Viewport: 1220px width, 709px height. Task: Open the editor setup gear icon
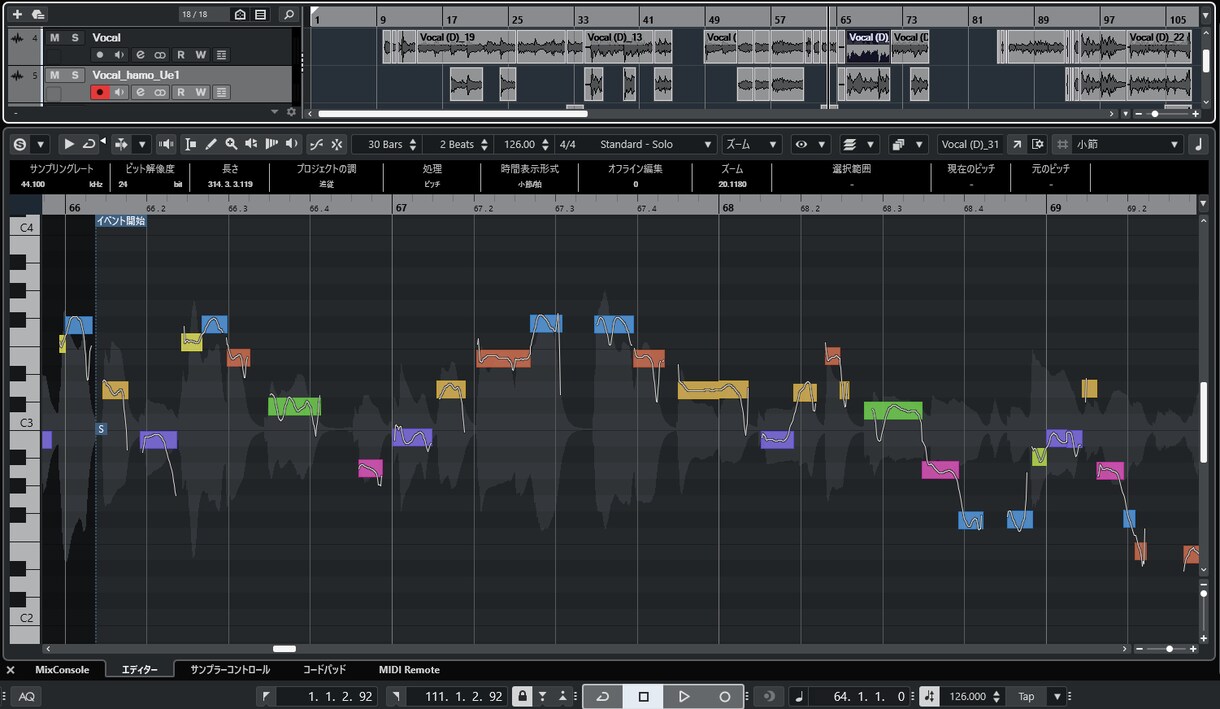[x=1038, y=144]
